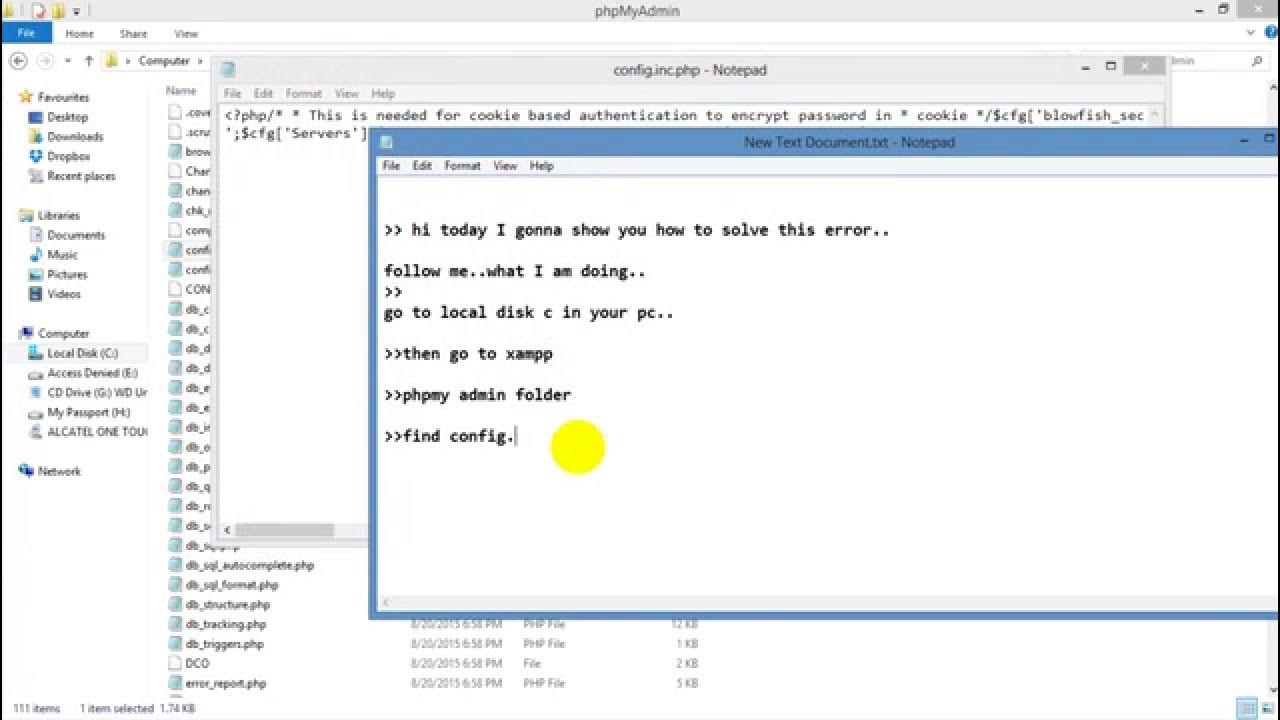Click the Explorer search box
1280x720 pixels.
(x=1219, y=61)
